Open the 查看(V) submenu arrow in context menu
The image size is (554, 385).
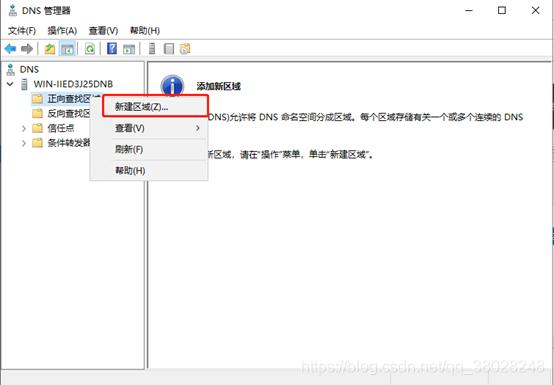[198, 128]
